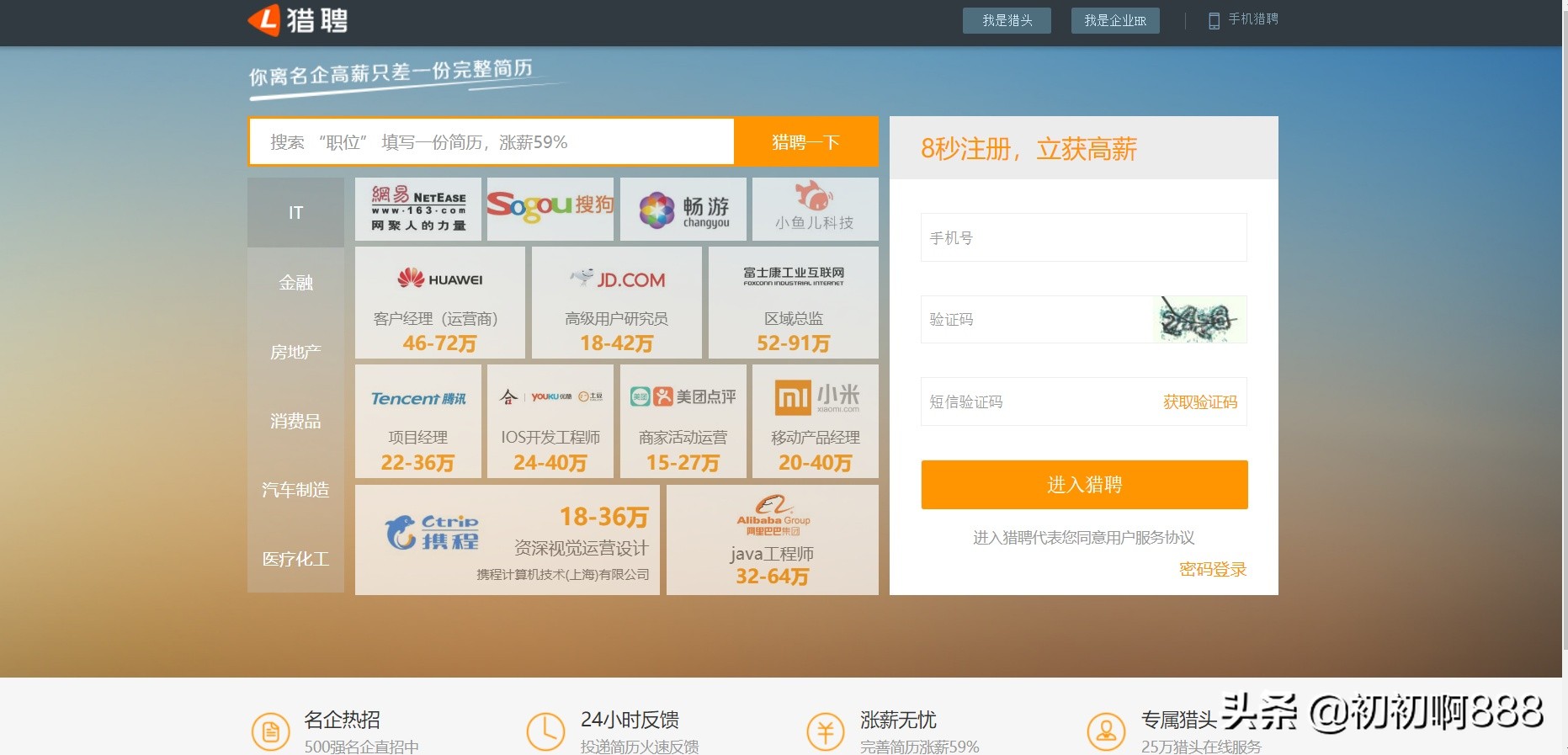Image resolution: width=1568 pixels, height=755 pixels.
Task: Click the Xiaomi logo
Action: pos(816,397)
